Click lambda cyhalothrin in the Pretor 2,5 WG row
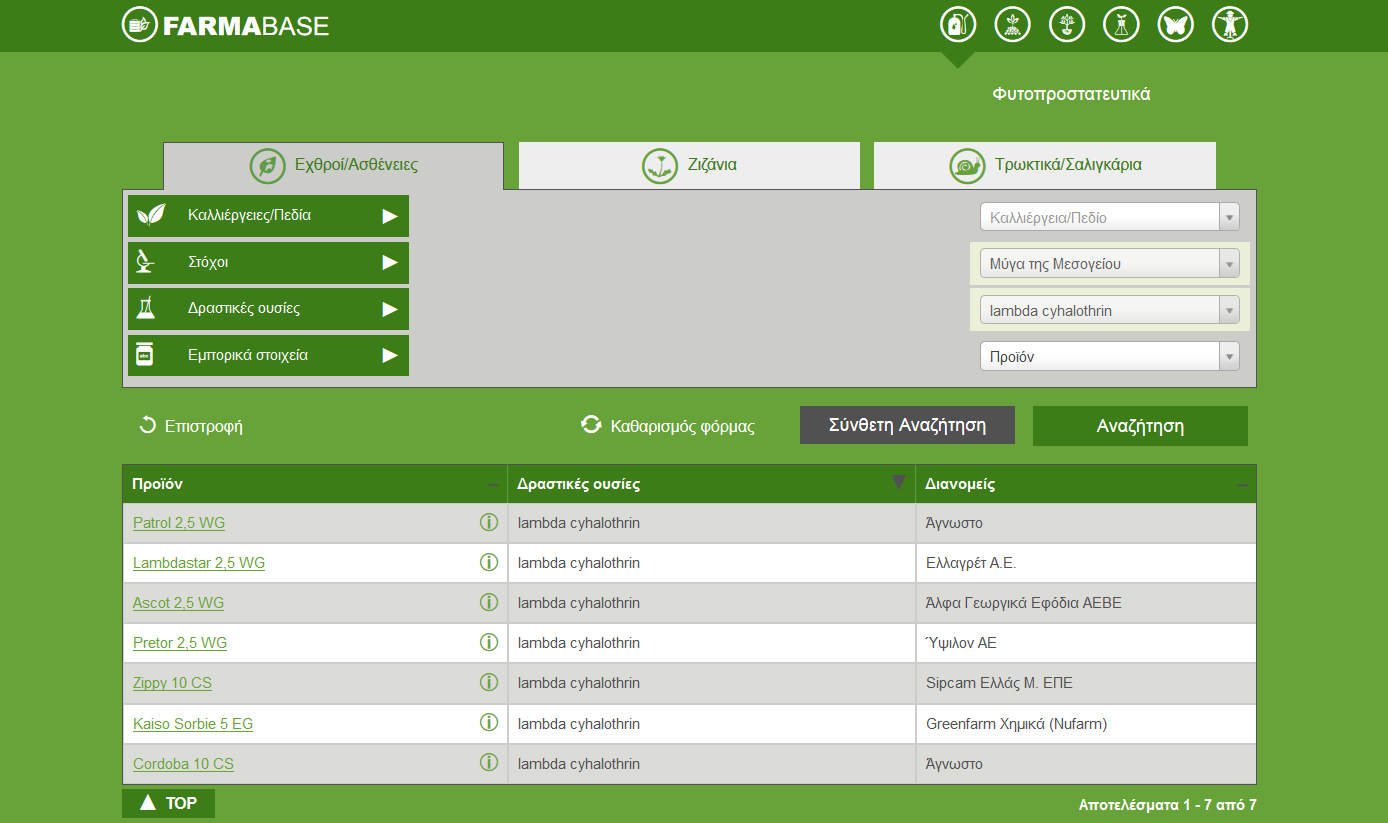The width and height of the screenshot is (1388, 823). 579,643
